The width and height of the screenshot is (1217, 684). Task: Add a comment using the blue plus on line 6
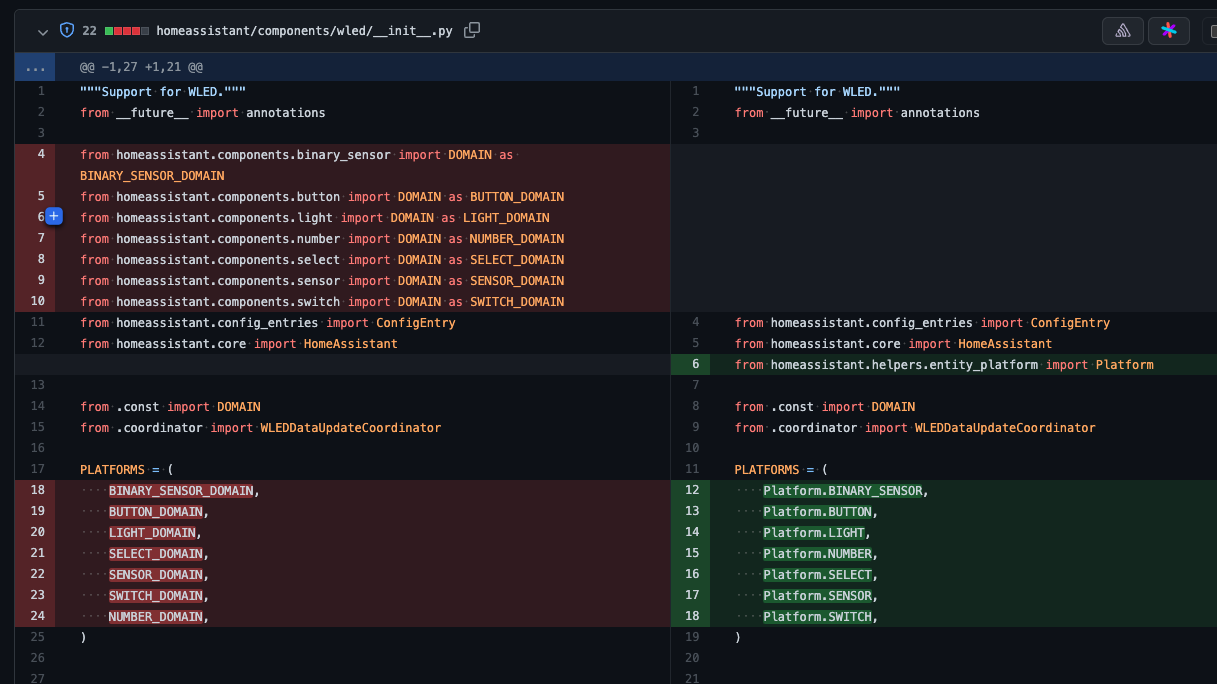click(54, 216)
